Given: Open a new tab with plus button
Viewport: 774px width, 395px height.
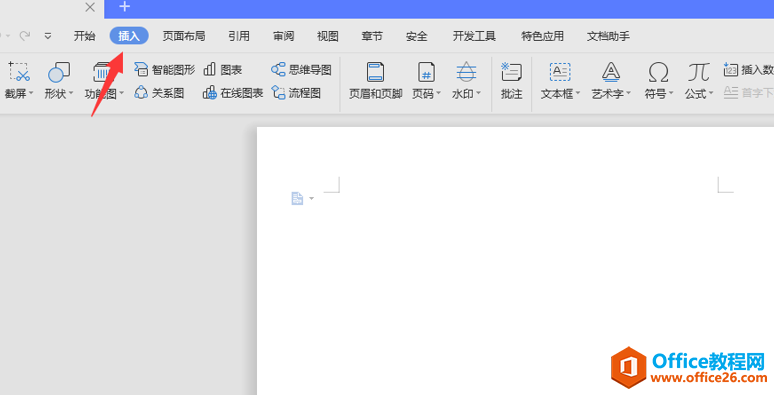Looking at the screenshot, I should pyautogui.click(x=124, y=6).
